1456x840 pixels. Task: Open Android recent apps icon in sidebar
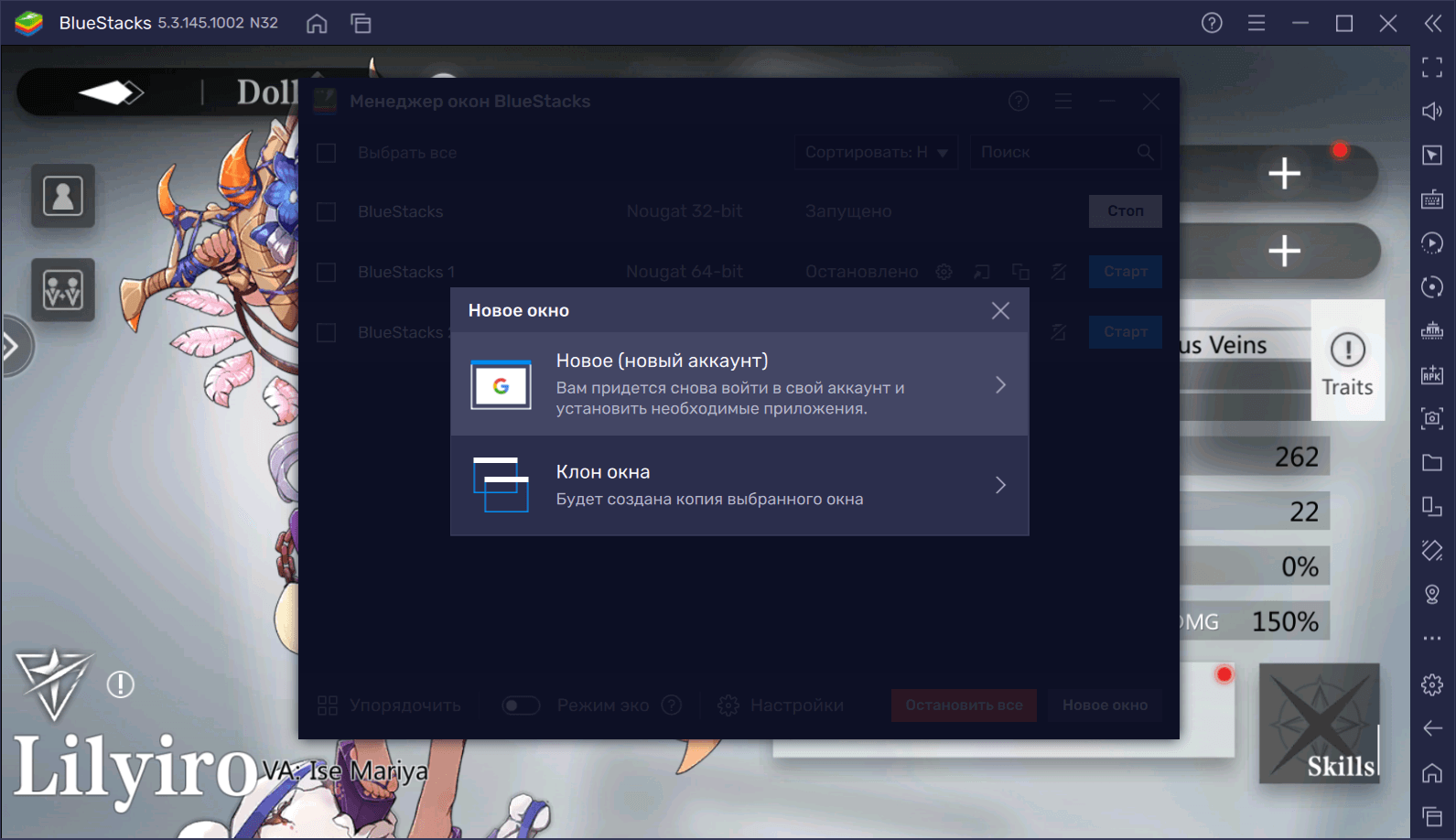(1432, 816)
